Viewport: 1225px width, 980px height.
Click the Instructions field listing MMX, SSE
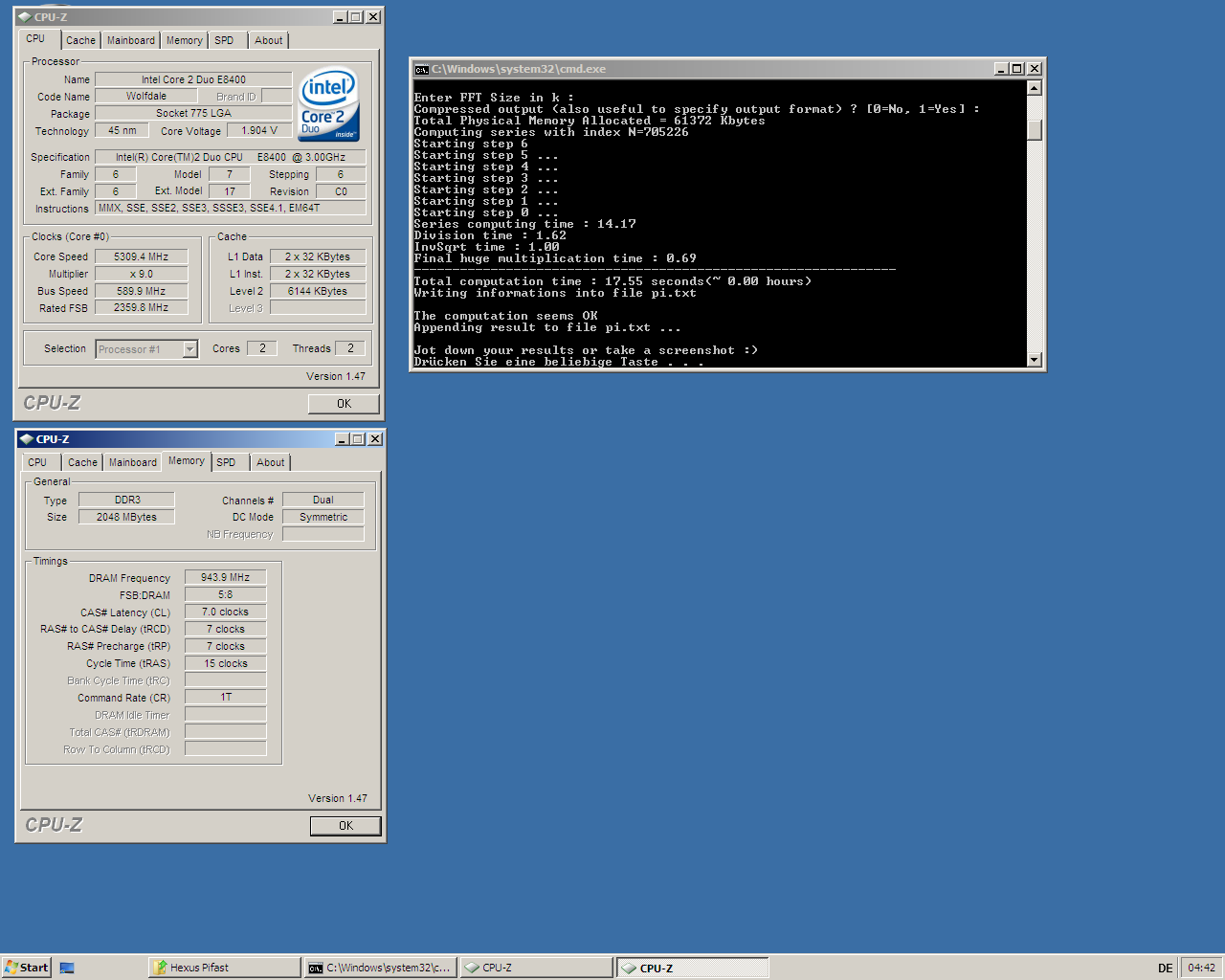coord(231,208)
